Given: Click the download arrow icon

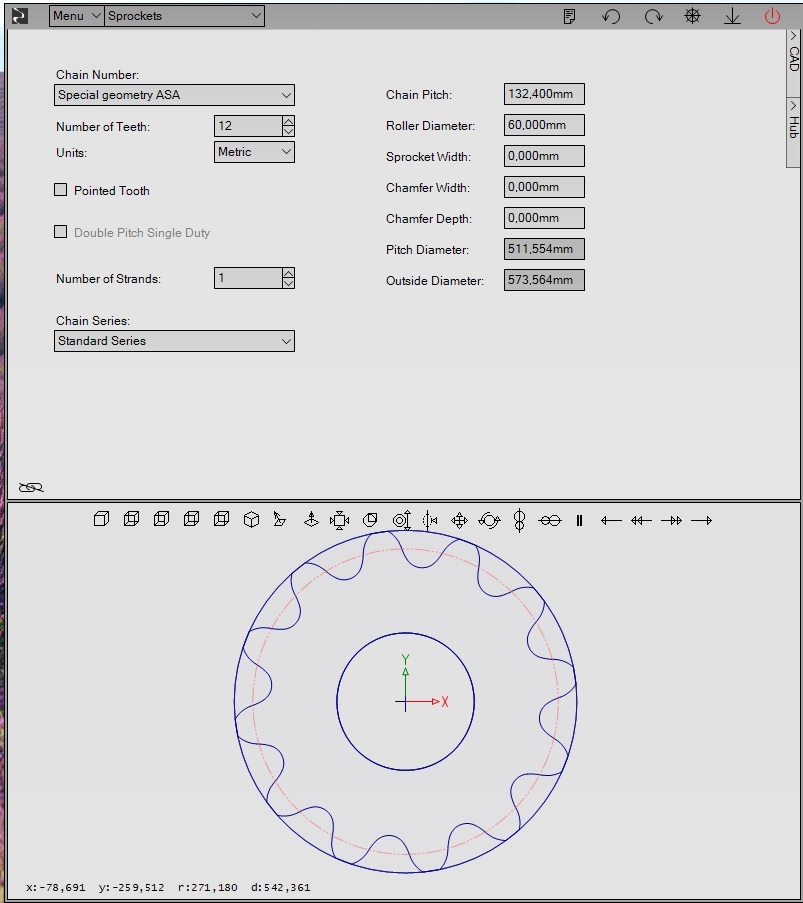Looking at the screenshot, I should coord(732,16).
